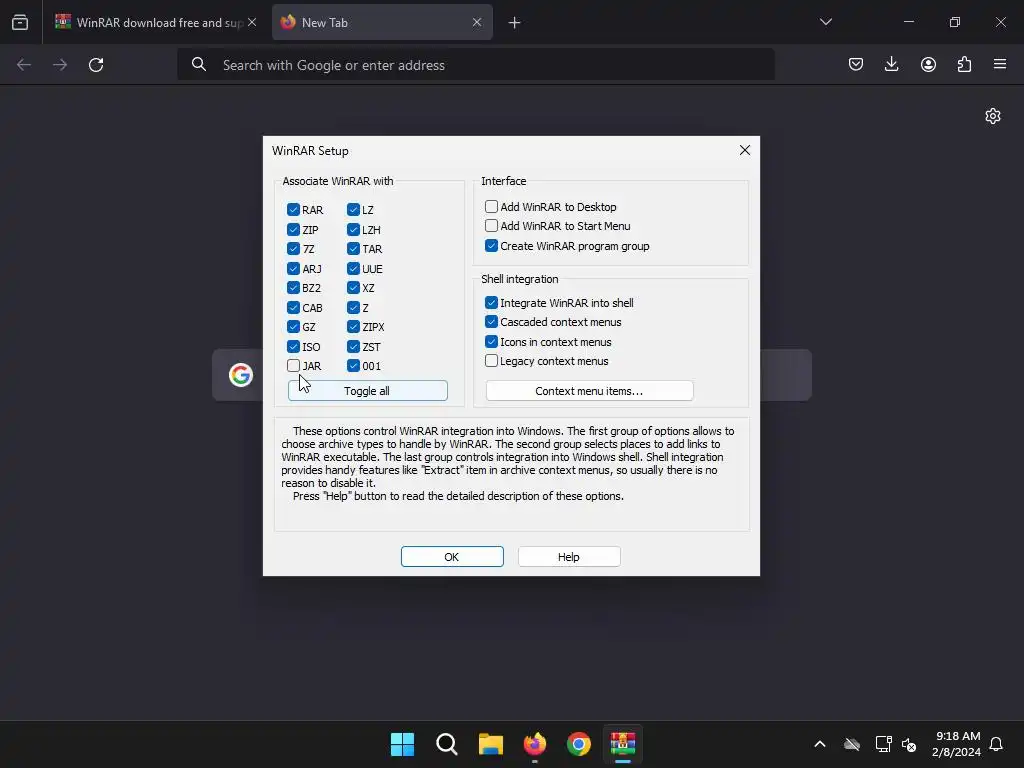1024x768 pixels.
Task: Open Windows taskbar search
Action: pyautogui.click(x=447, y=744)
